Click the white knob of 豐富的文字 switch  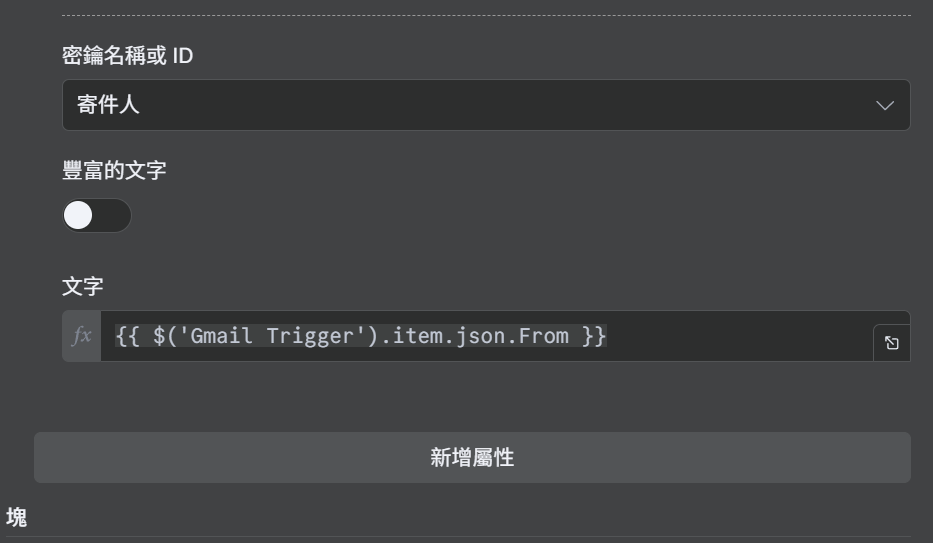click(78, 215)
